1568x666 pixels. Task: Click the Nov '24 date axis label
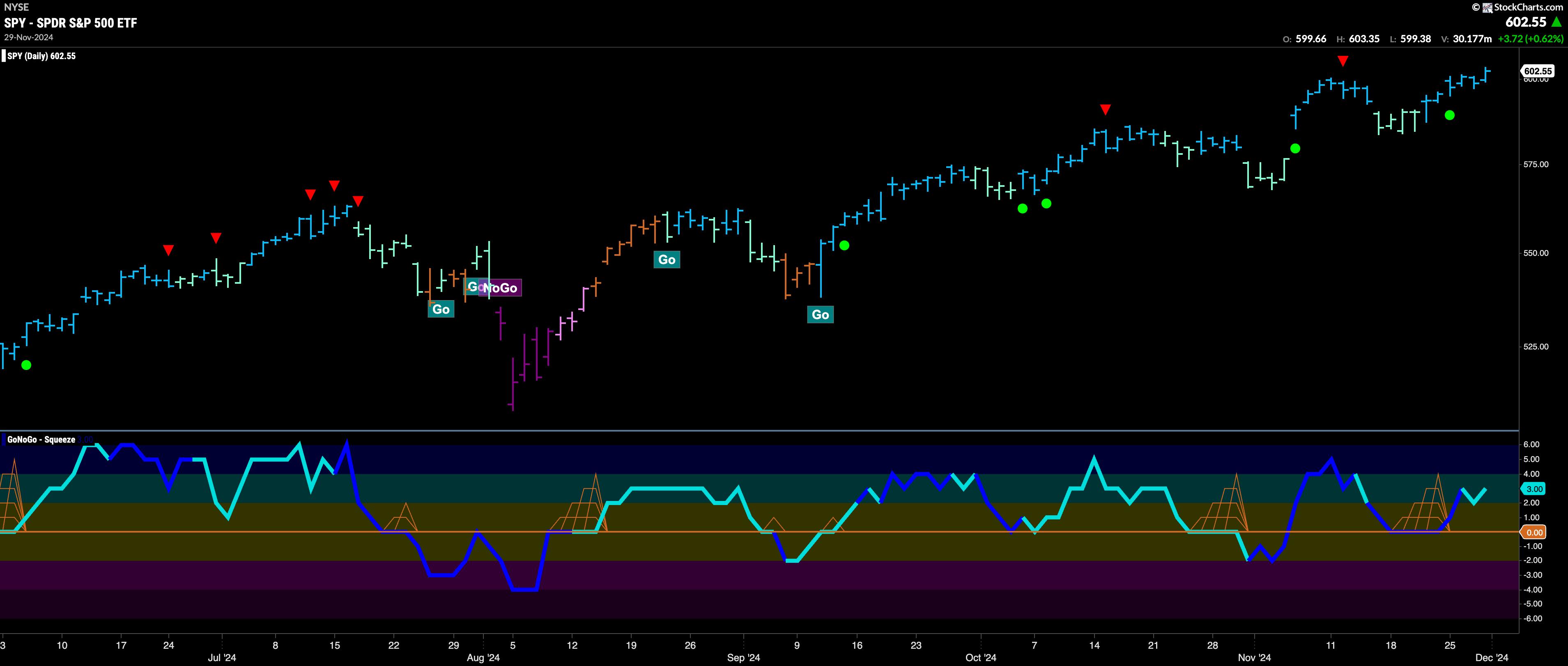pyautogui.click(x=1255, y=658)
